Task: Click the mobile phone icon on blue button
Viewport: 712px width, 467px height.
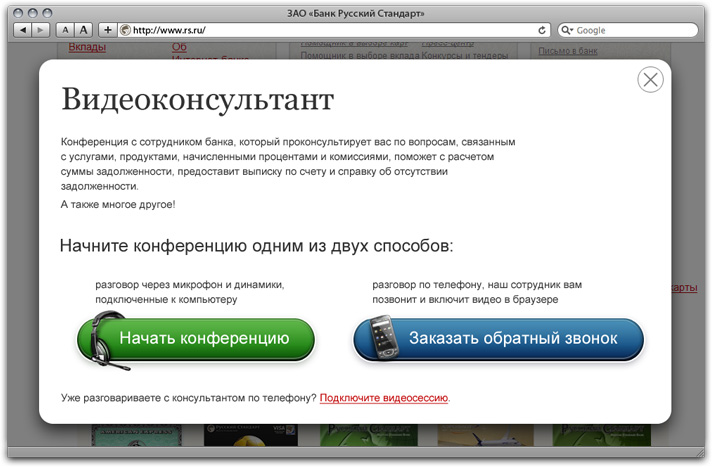Action: [x=384, y=337]
